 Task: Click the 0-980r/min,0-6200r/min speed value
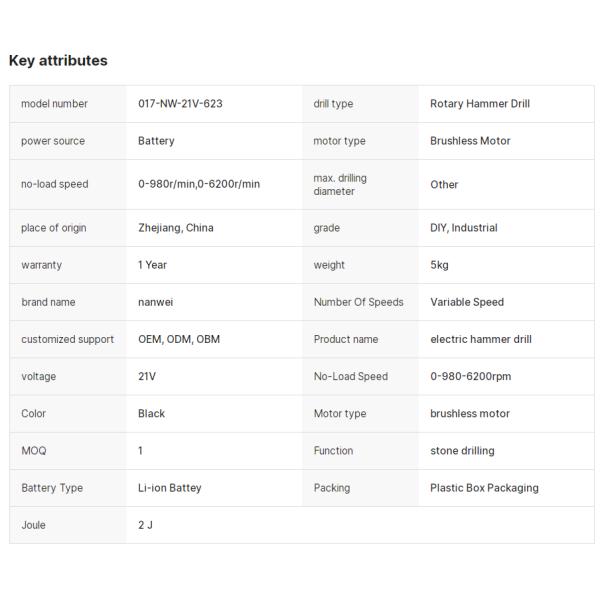point(199,184)
